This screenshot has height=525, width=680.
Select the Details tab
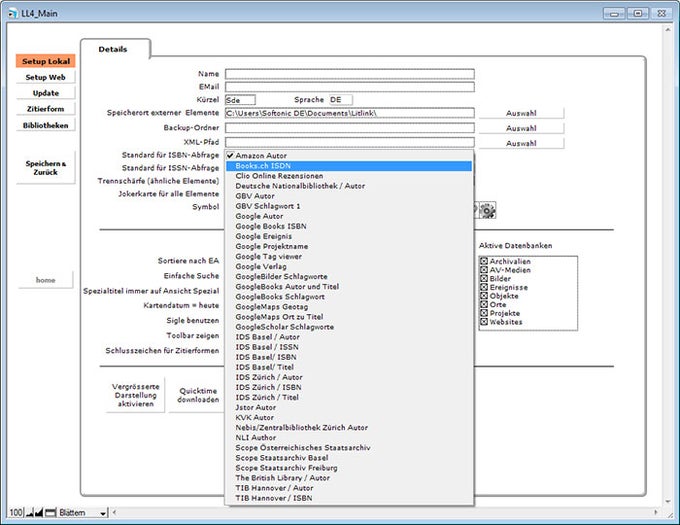[x=113, y=49]
